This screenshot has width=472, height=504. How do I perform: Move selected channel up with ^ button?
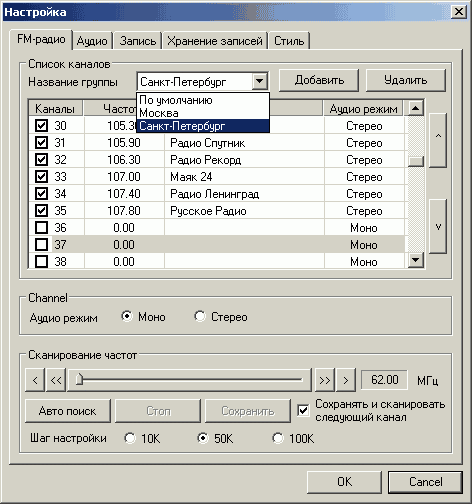(438, 140)
